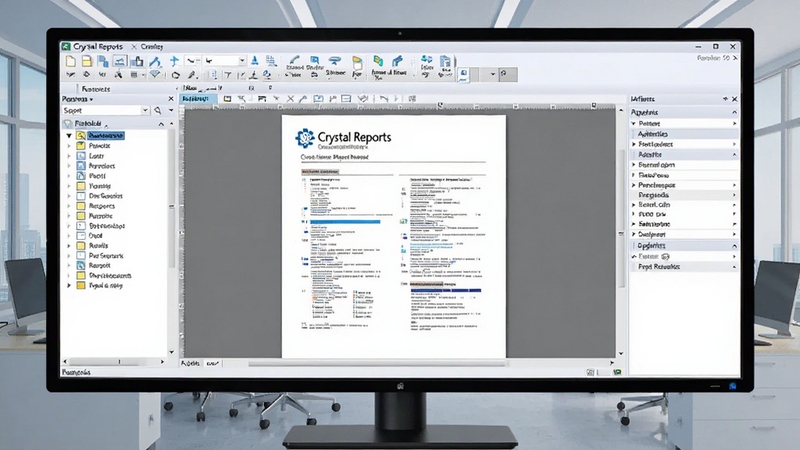This screenshot has height=450, width=800.
Task: Close the left panel with its X button
Action: pos(171,98)
